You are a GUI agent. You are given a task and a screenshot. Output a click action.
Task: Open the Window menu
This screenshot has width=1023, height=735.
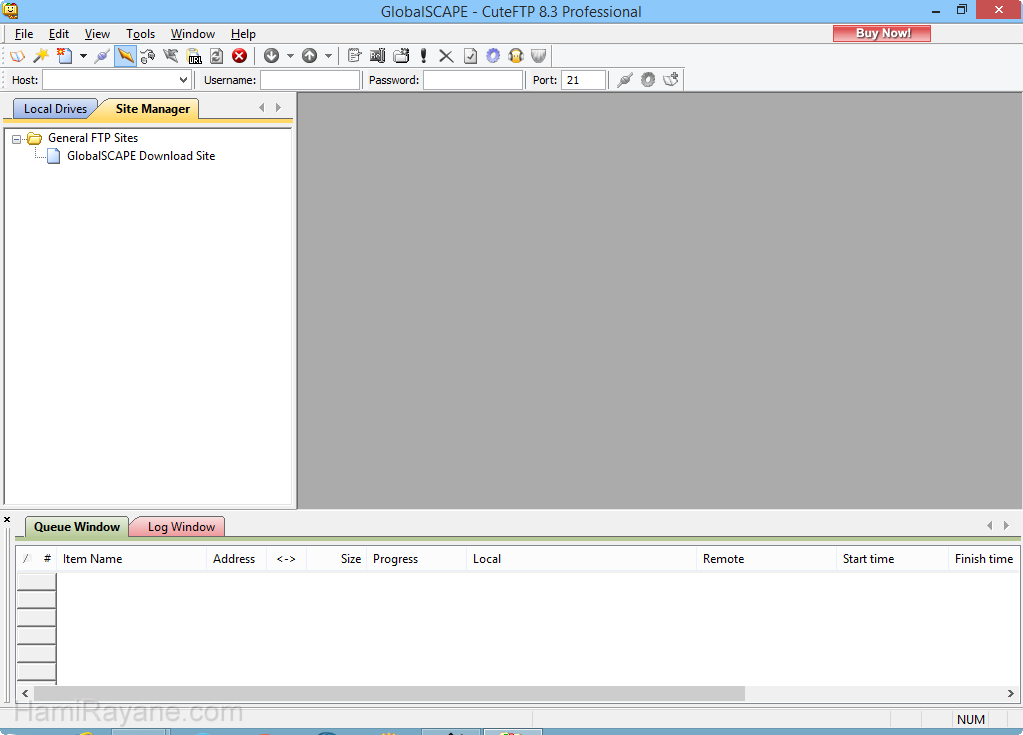(x=192, y=34)
